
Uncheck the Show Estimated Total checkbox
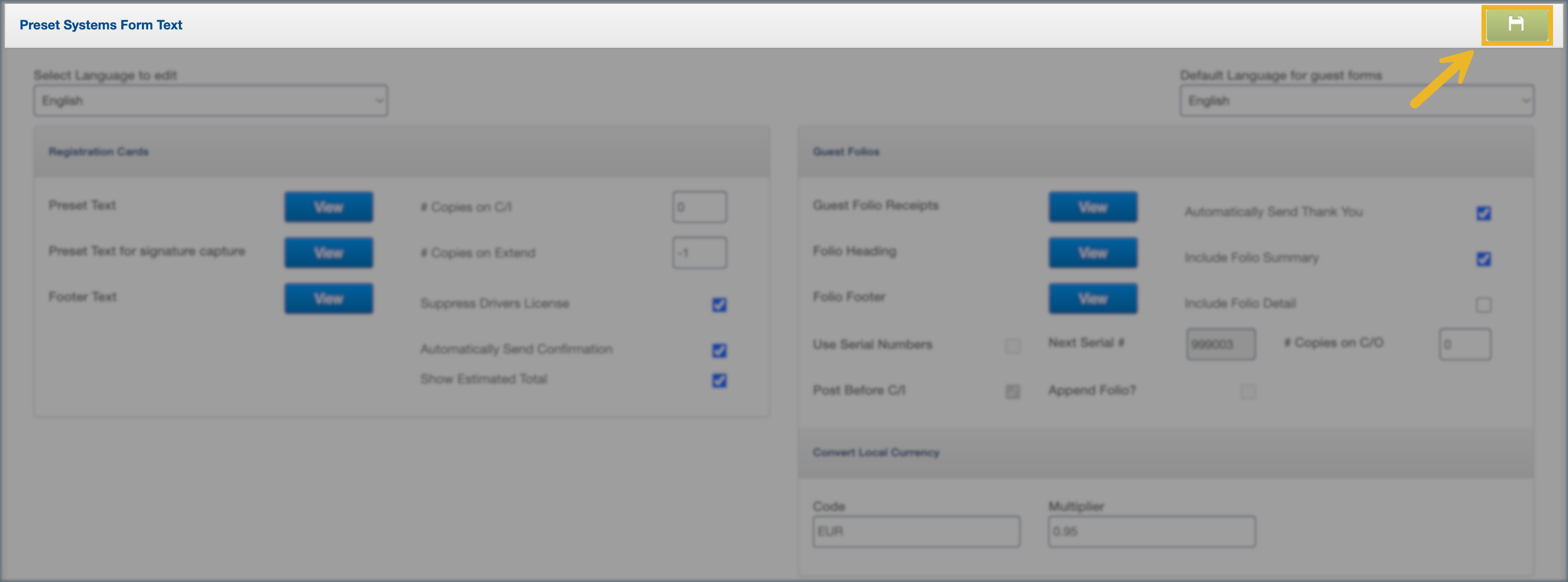[x=719, y=381]
